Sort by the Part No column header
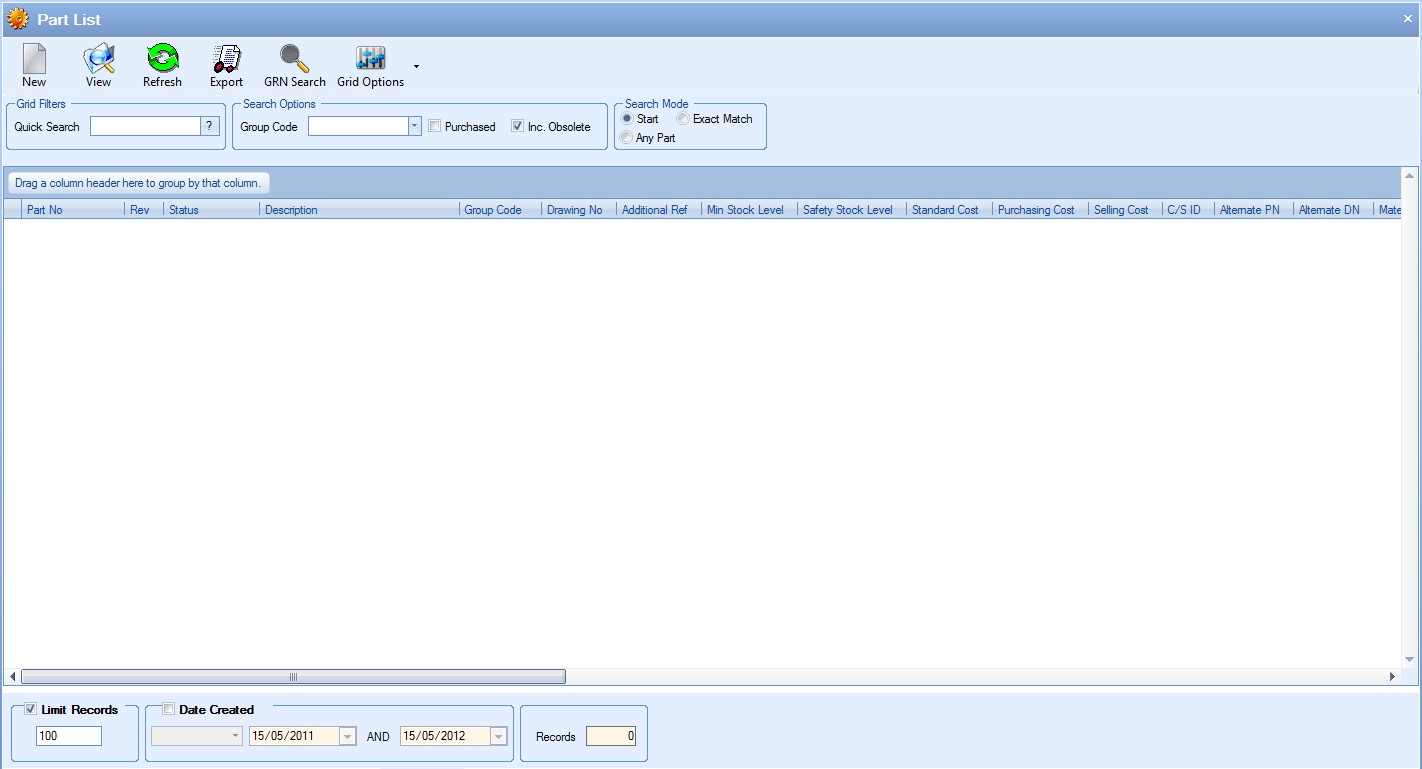Screen dimensions: 1422x769 (x=72, y=210)
